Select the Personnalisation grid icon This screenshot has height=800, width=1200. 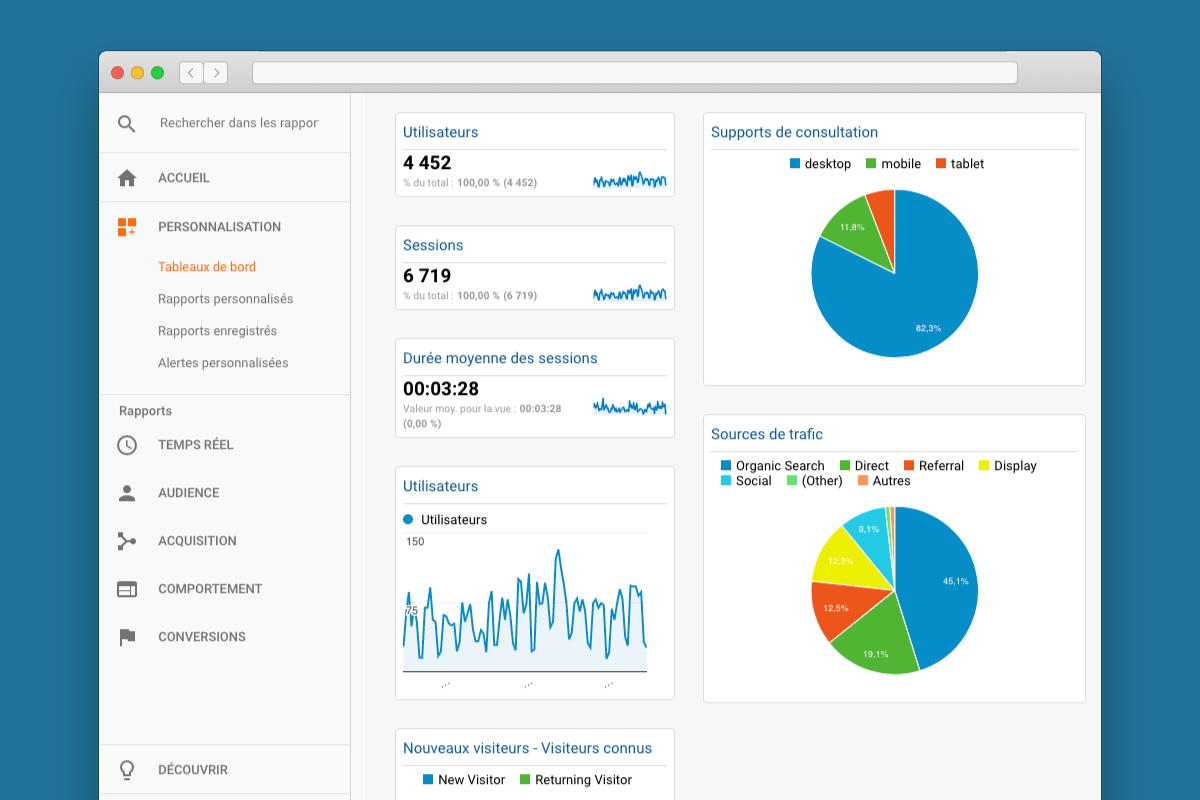pos(127,226)
